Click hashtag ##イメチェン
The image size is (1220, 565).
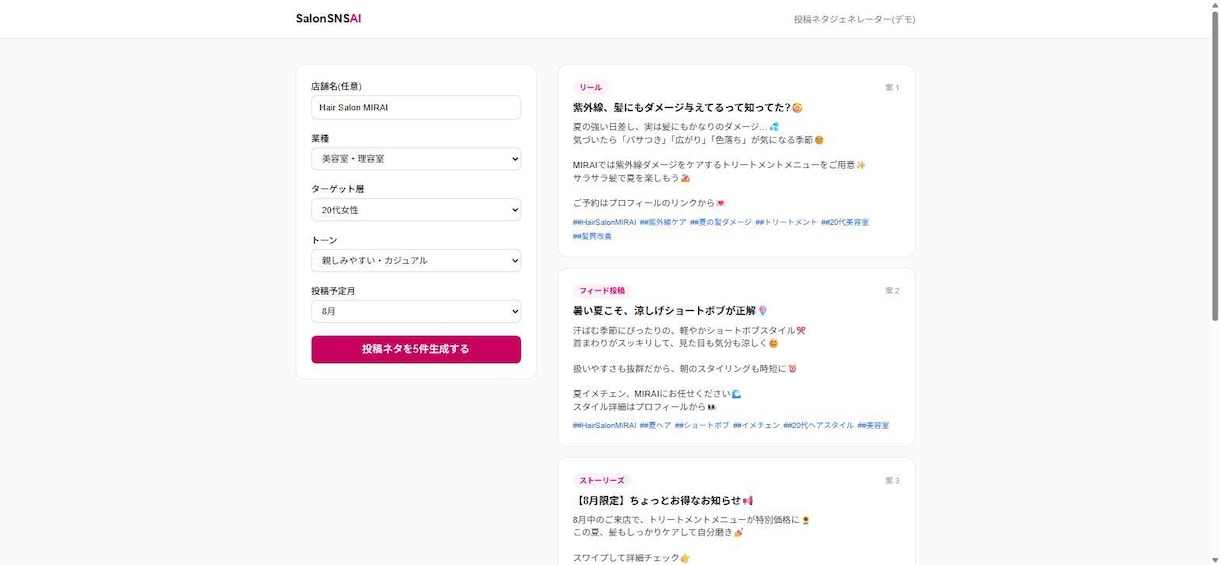756,425
